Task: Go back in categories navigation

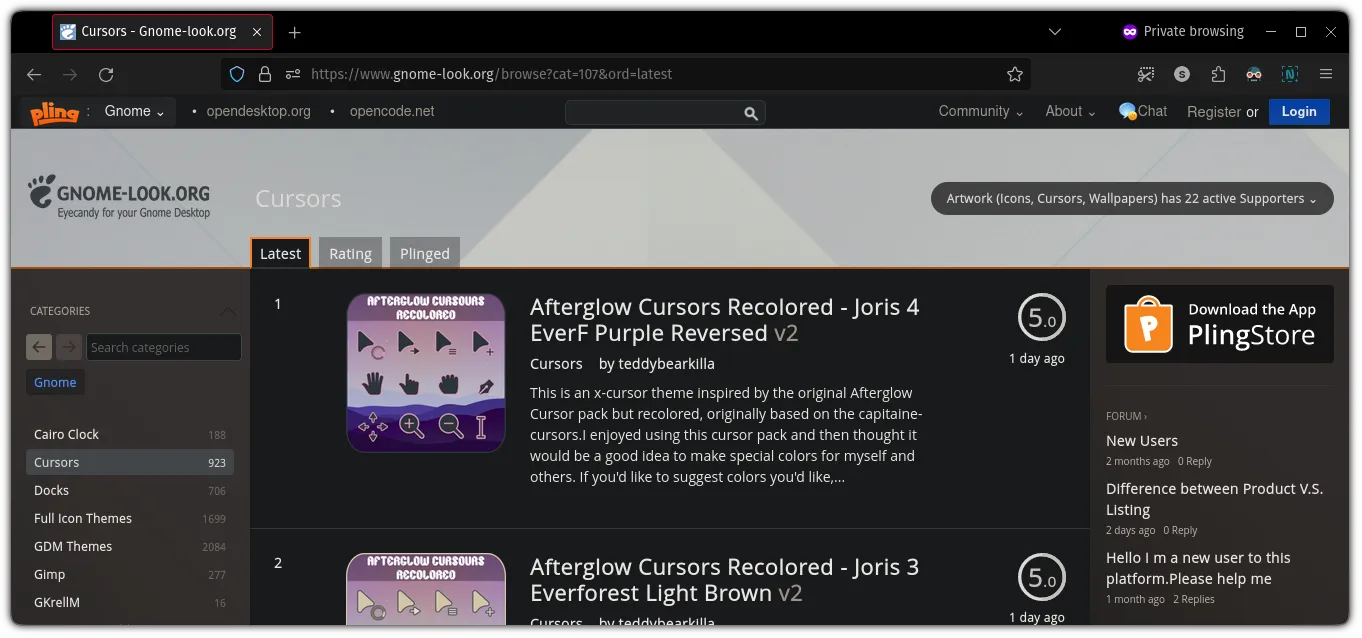Action: [39, 347]
